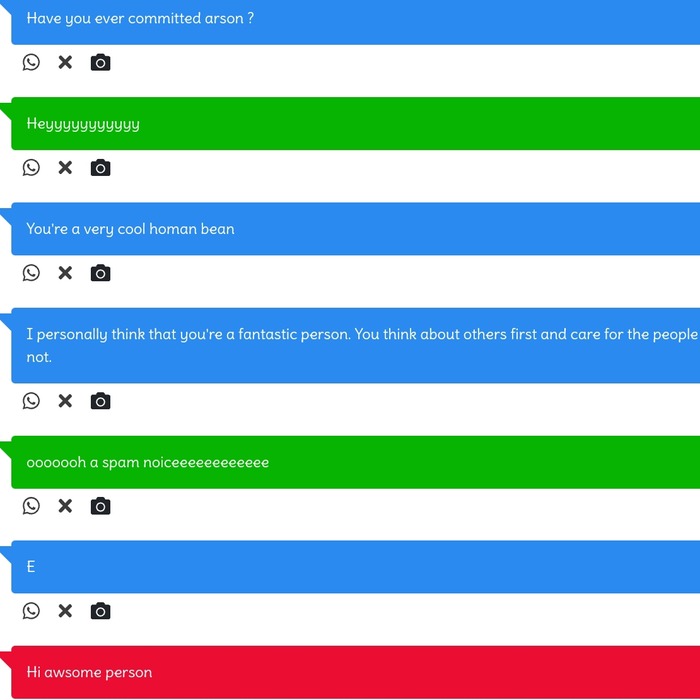The width and height of the screenshot is (700, 700).
Task: Share the 'spam noiceee' message via WhatsApp
Action: point(31,506)
